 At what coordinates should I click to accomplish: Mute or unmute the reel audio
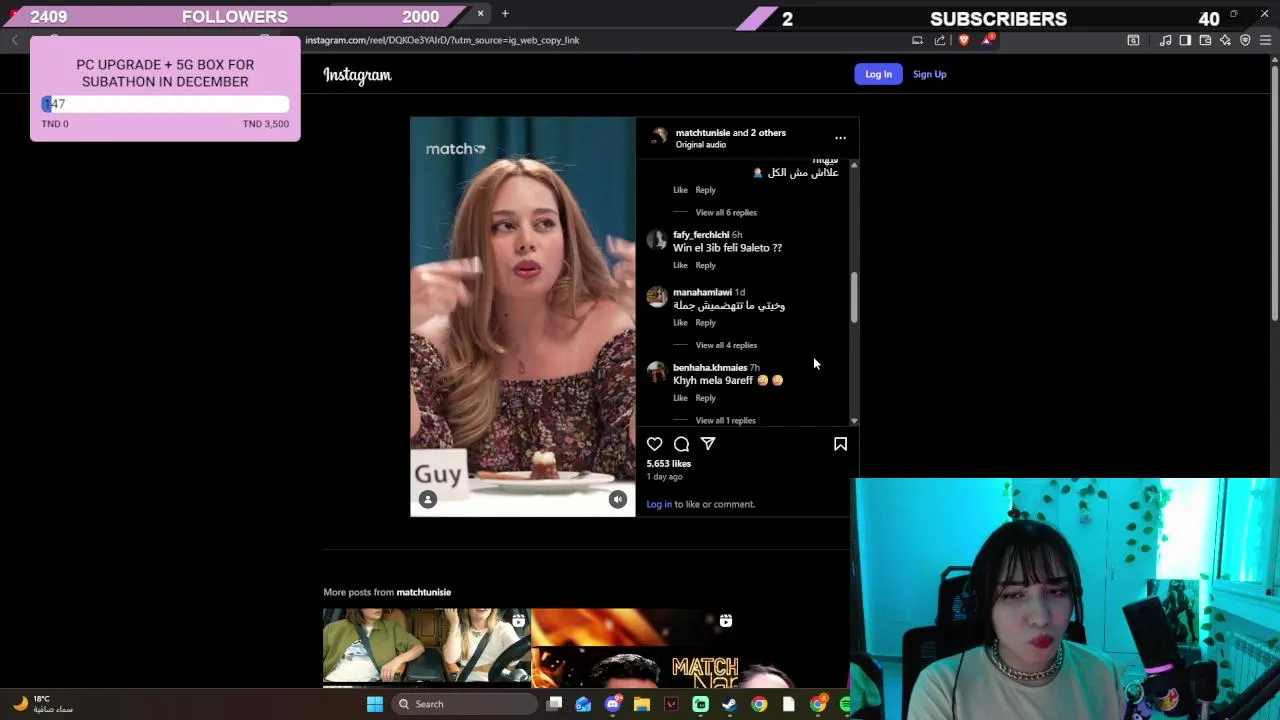point(618,499)
